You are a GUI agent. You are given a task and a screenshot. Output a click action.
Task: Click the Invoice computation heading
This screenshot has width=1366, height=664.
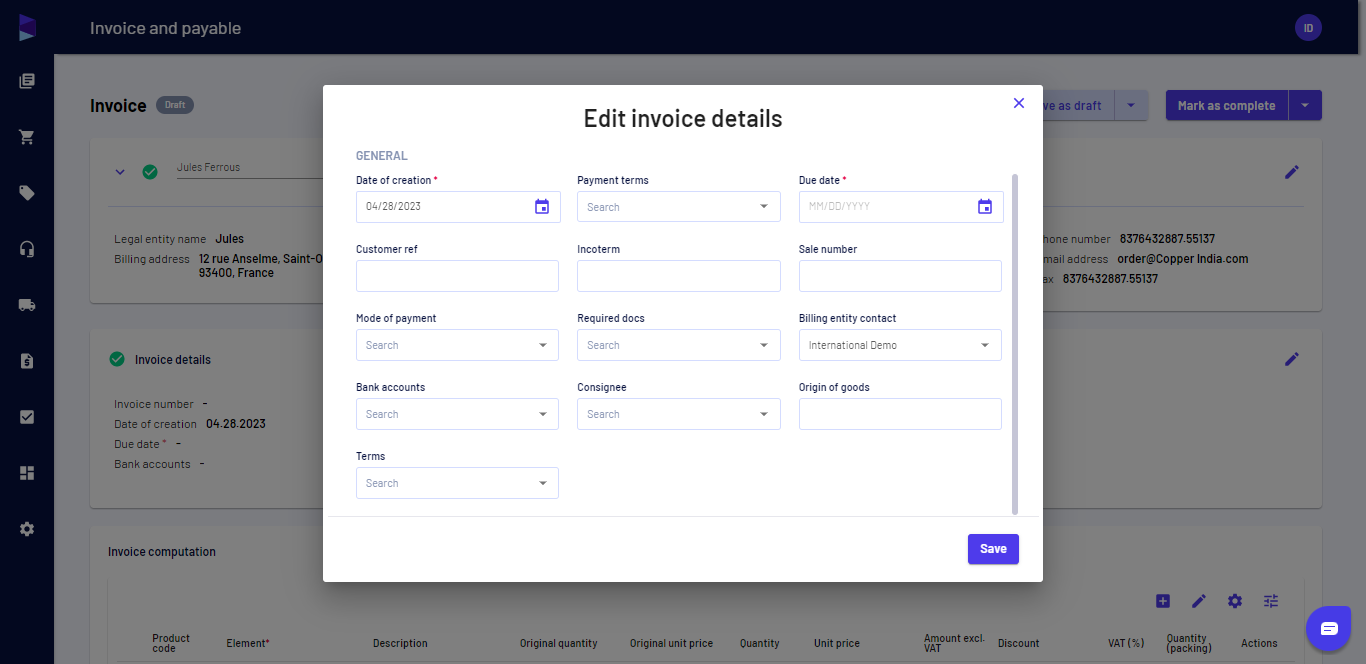[x=162, y=552]
